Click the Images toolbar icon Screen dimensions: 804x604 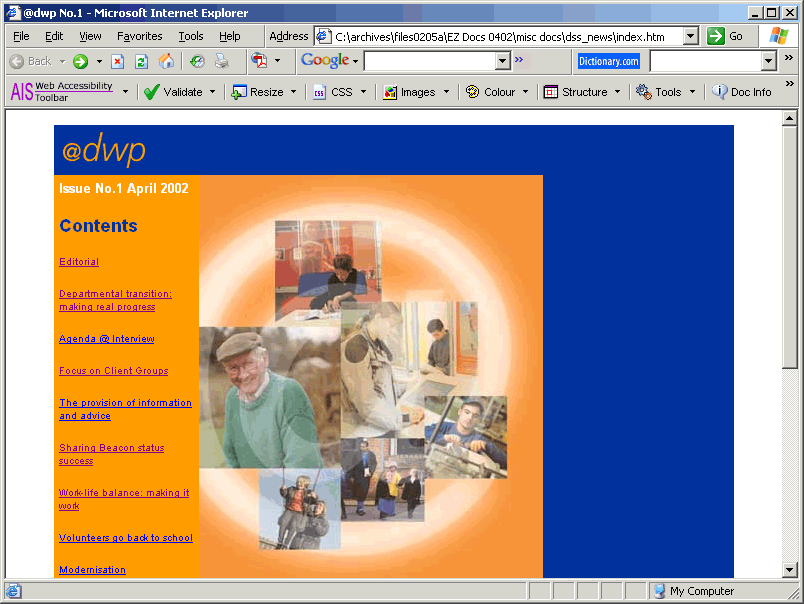(390, 92)
